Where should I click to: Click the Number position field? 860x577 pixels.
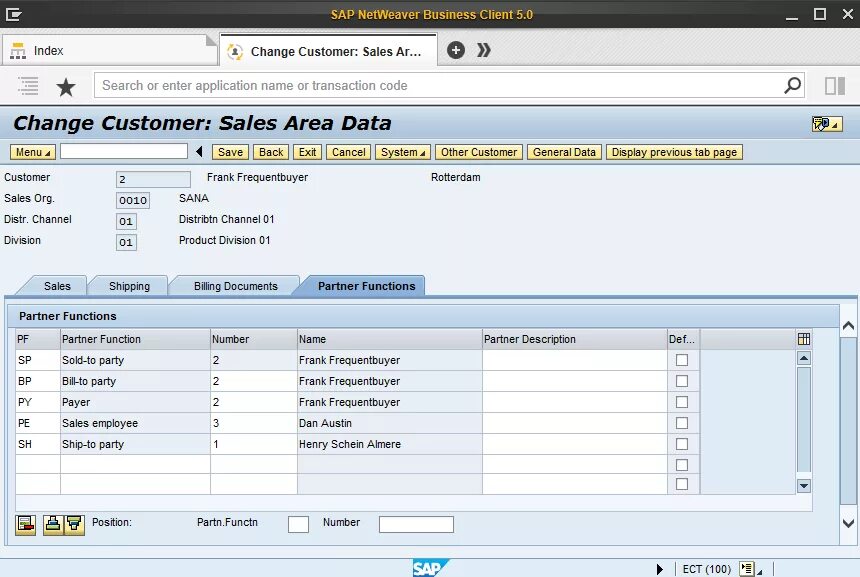[x=416, y=524]
